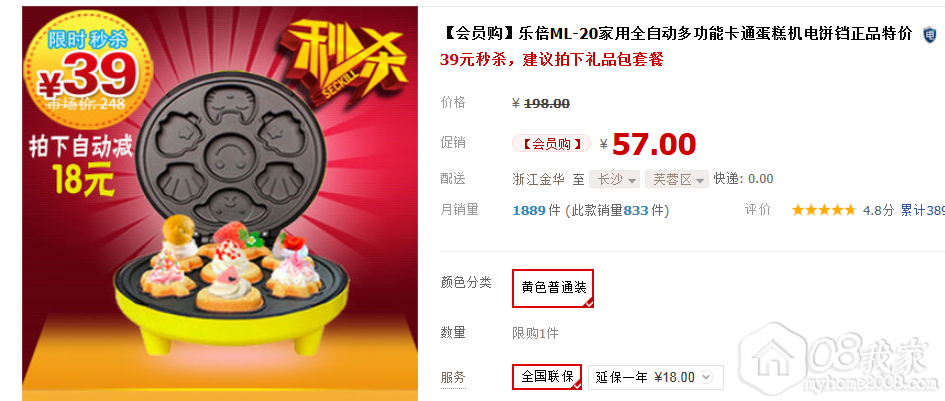Image resolution: width=945 pixels, height=401 pixels.
Task: Click the 限时秒杀 ¥39 round badge
Action: tap(87, 72)
